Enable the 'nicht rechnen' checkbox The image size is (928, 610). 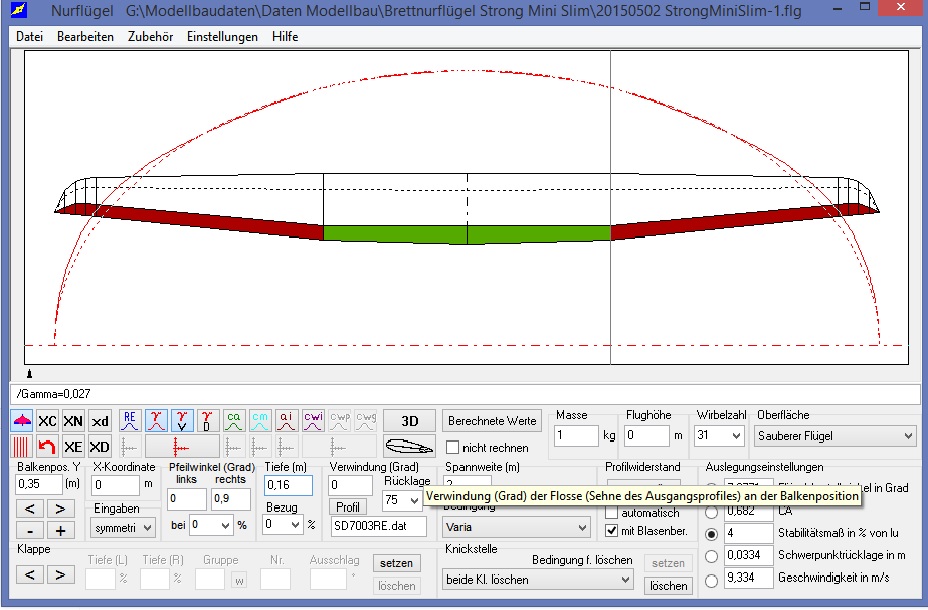tap(453, 448)
